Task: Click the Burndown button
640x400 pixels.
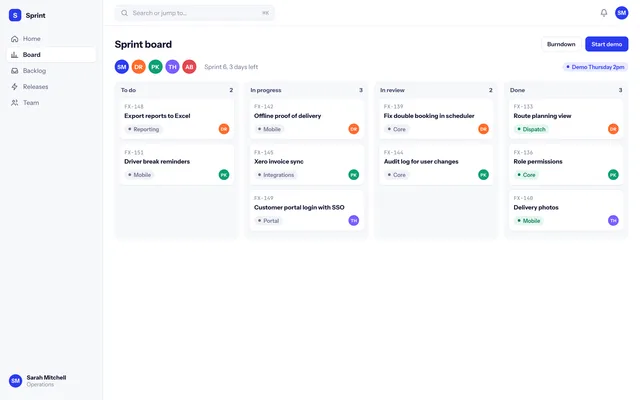Action: tap(561, 44)
